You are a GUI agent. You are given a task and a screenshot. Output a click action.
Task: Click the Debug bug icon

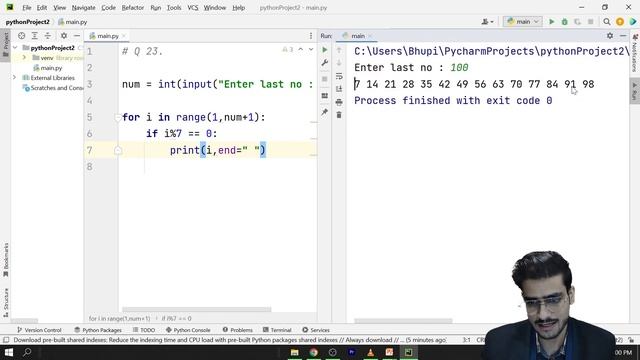564,22
